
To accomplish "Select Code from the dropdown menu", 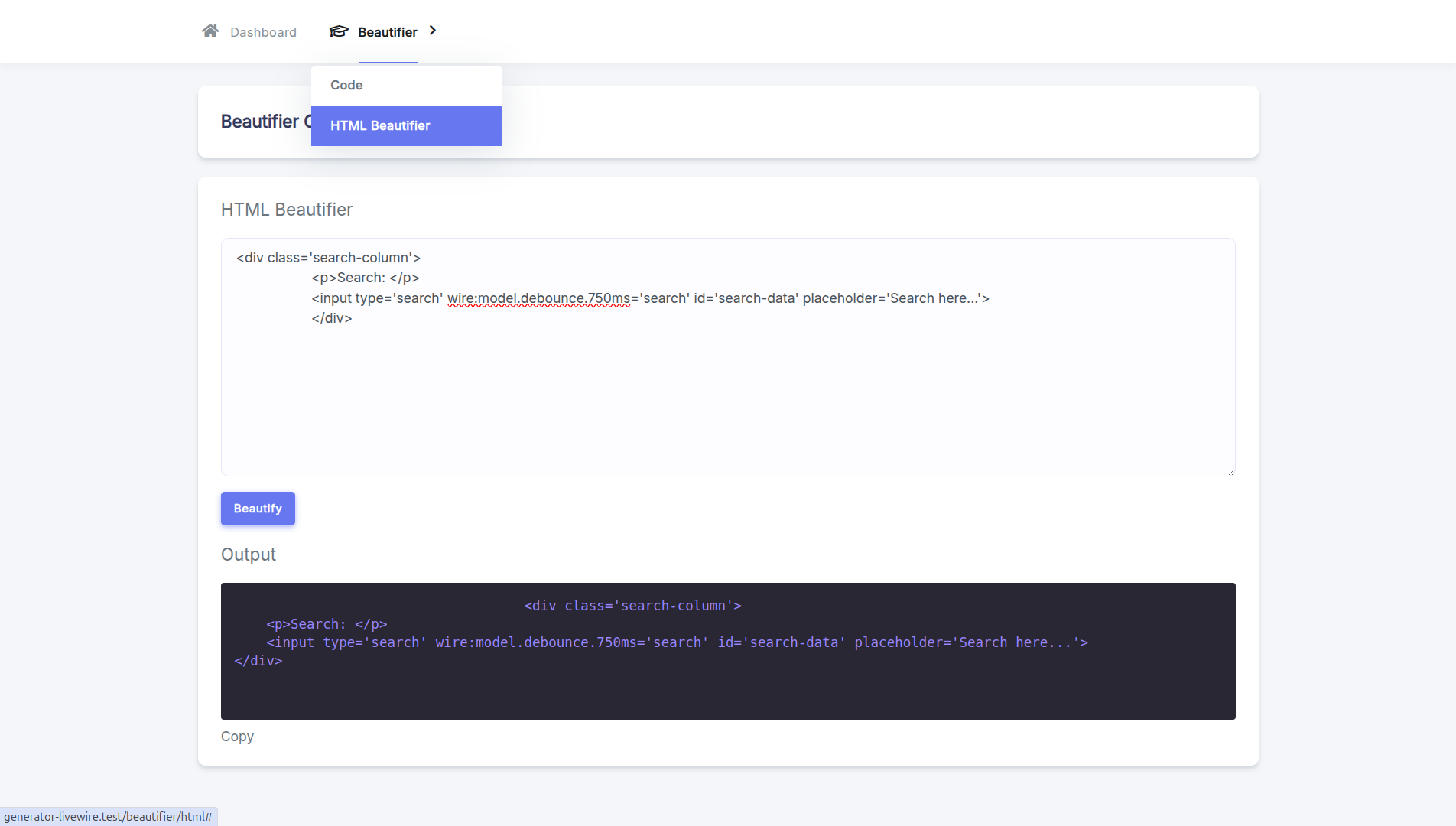I will point(346,85).
